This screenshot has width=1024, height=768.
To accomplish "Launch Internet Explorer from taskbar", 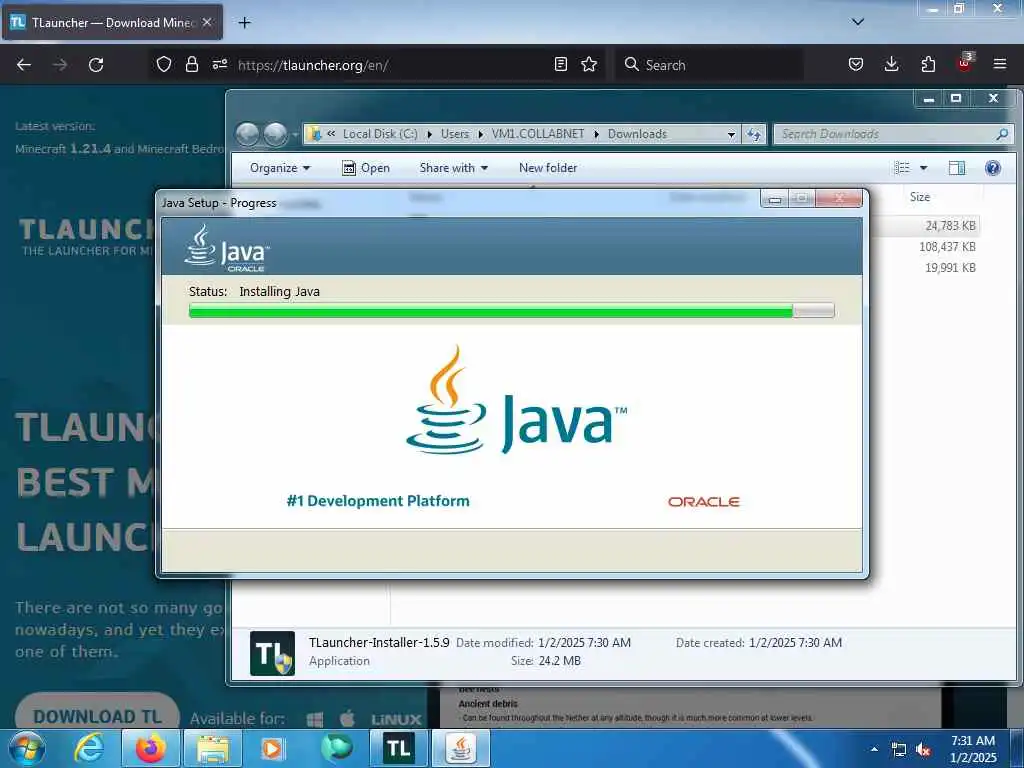I will [89, 748].
